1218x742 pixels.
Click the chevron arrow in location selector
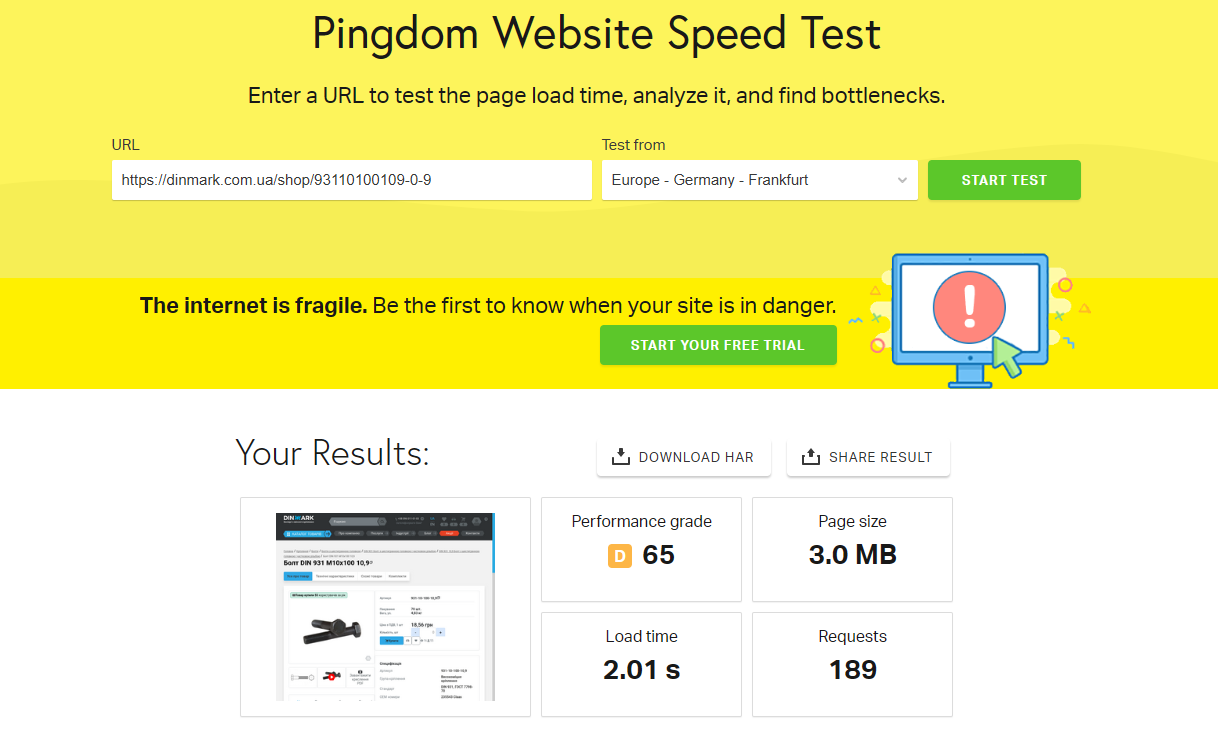[x=901, y=180]
